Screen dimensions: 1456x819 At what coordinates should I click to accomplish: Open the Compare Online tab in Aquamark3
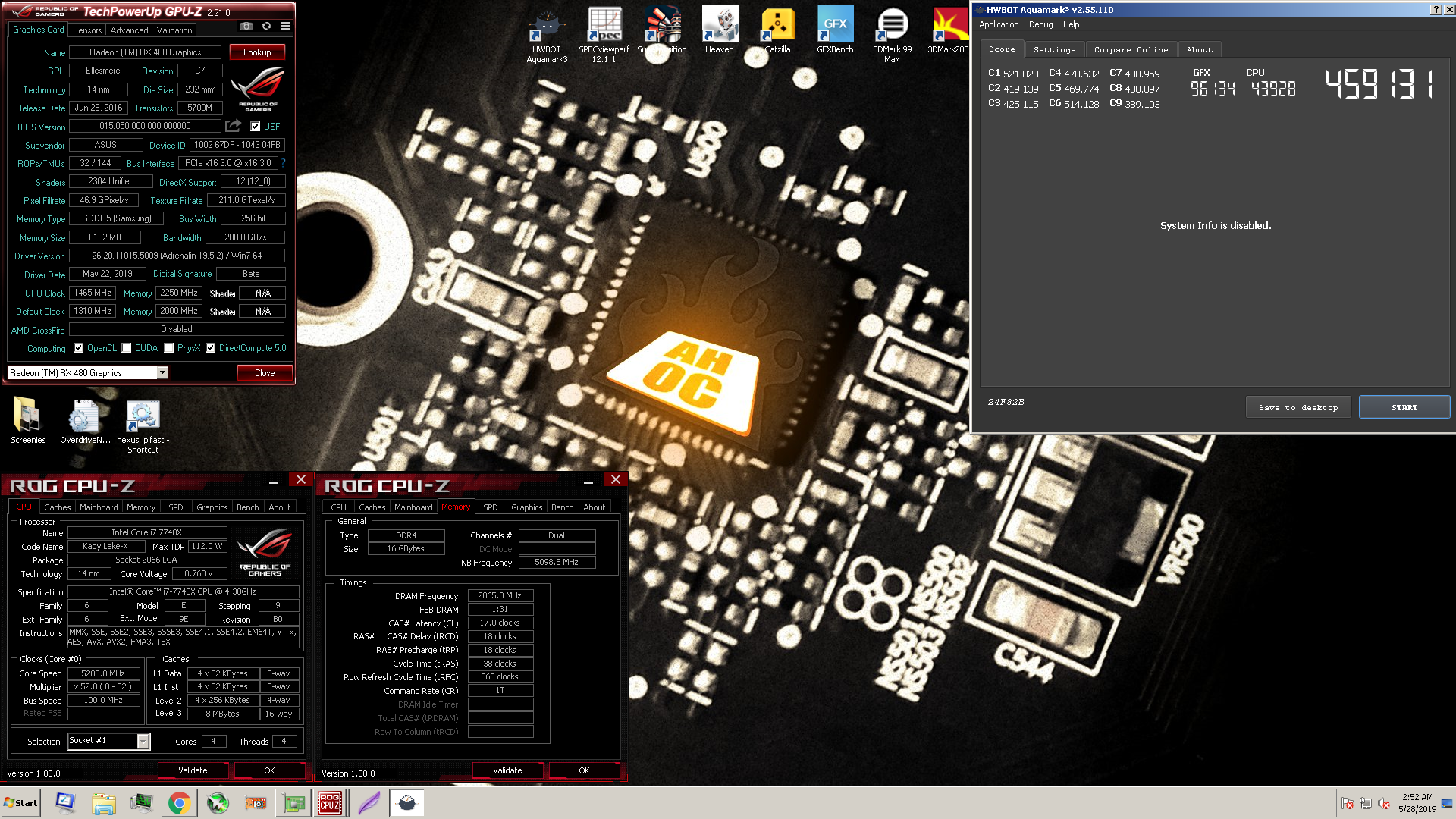click(1131, 49)
